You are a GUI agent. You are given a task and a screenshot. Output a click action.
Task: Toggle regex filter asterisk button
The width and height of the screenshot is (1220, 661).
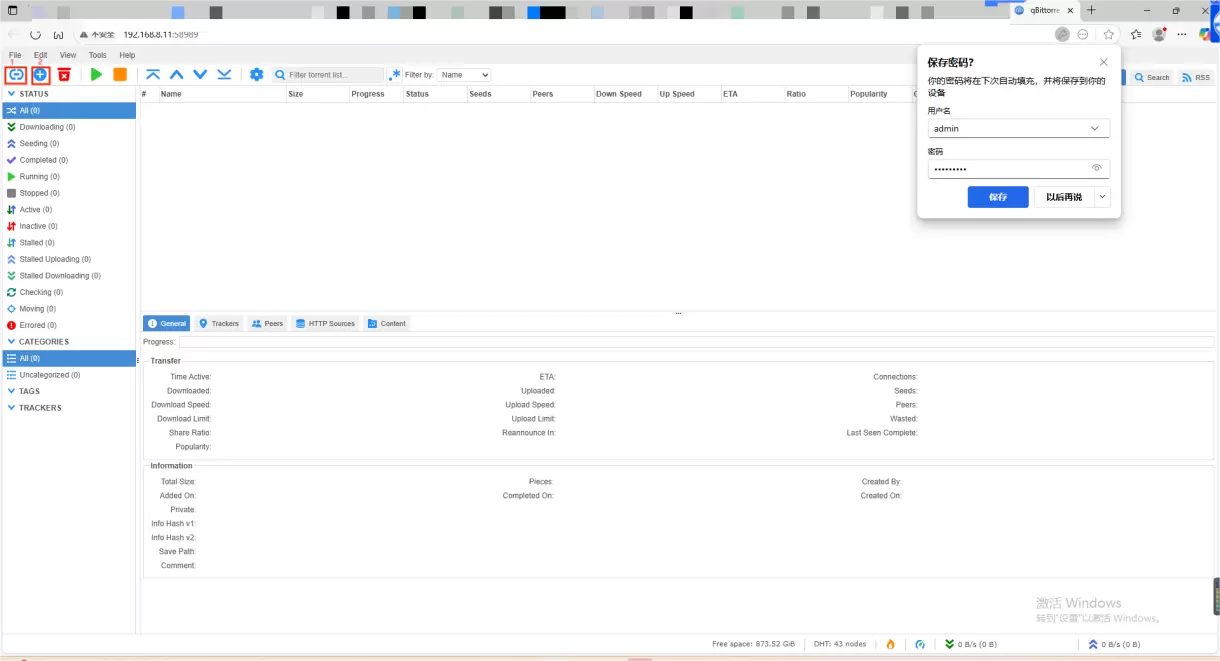(395, 75)
